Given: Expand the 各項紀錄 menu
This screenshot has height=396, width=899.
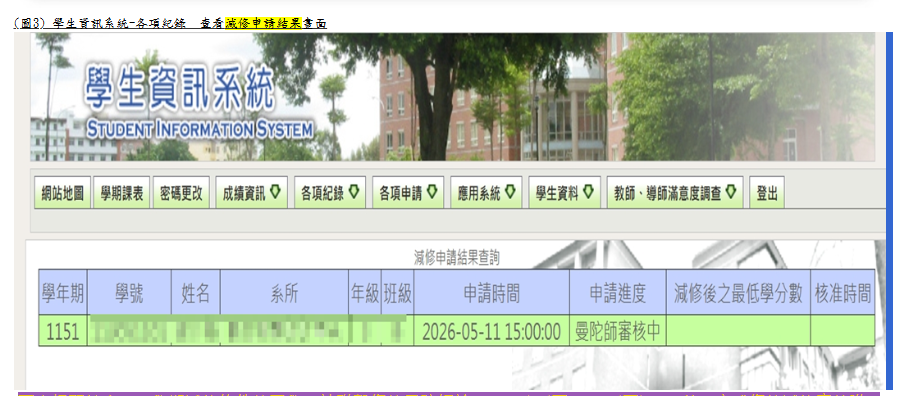Looking at the screenshot, I should click(330, 193).
